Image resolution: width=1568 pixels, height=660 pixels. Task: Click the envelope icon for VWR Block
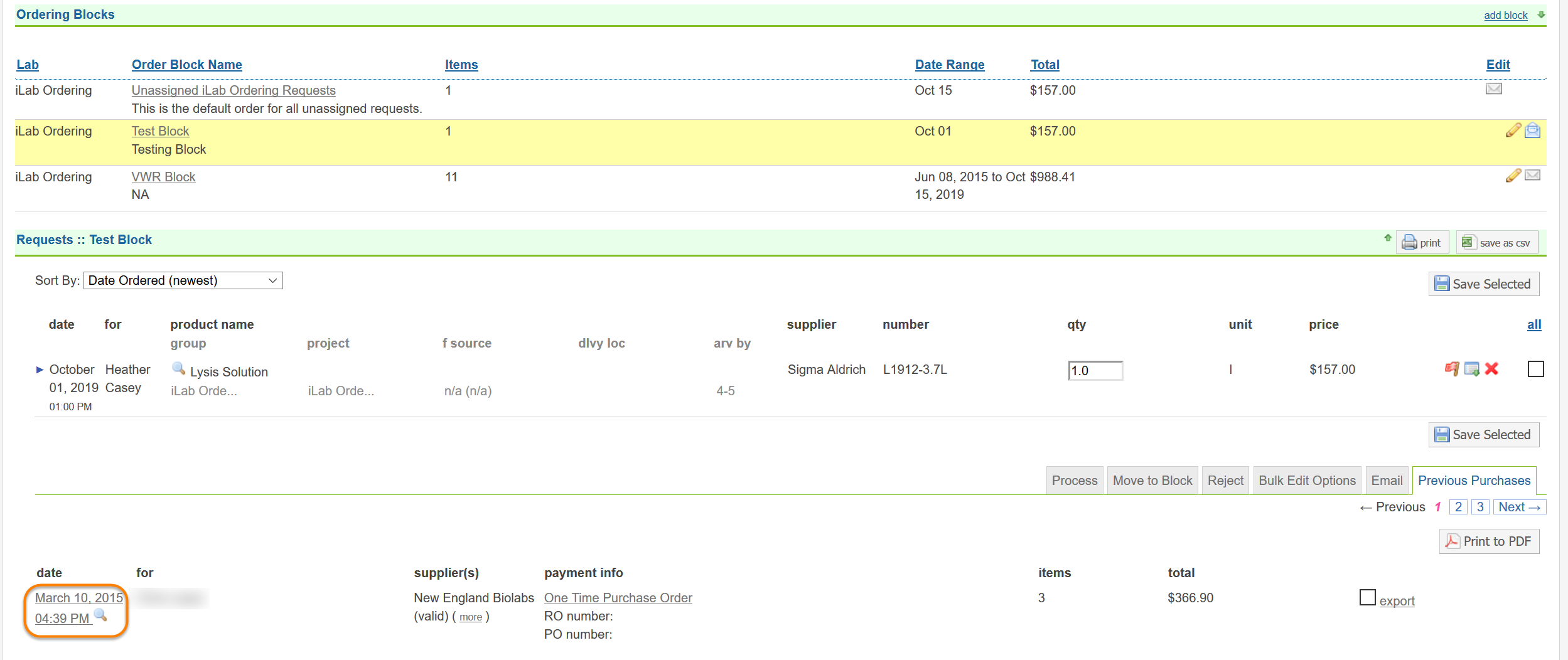tap(1533, 176)
